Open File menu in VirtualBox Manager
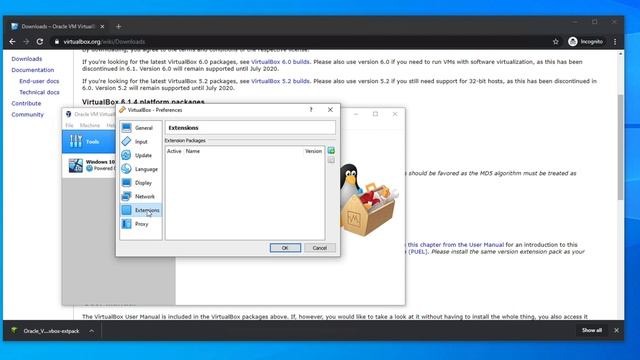The width and height of the screenshot is (640, 360). pos(69,125)
